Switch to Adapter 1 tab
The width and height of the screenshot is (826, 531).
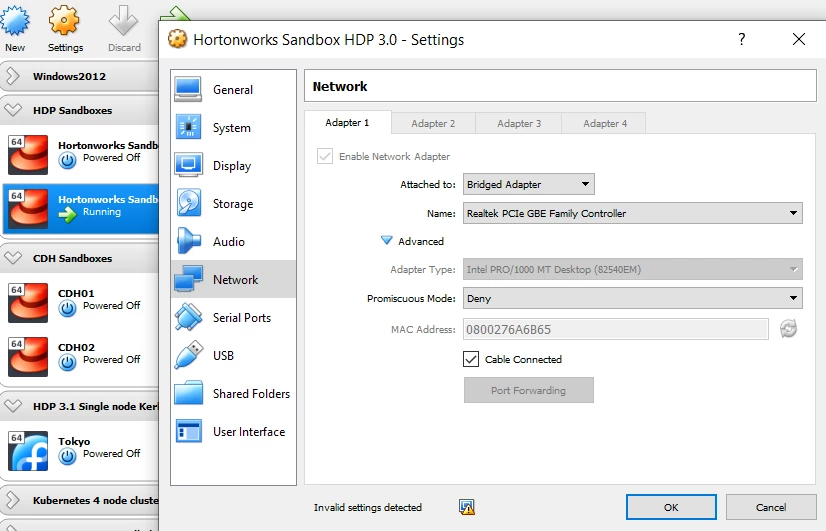(348, 123)
